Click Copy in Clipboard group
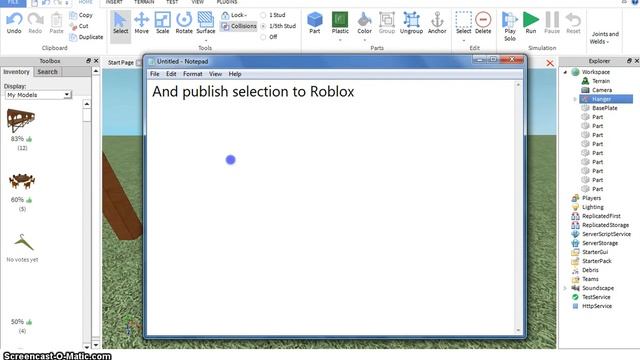 tap(81, 15)
